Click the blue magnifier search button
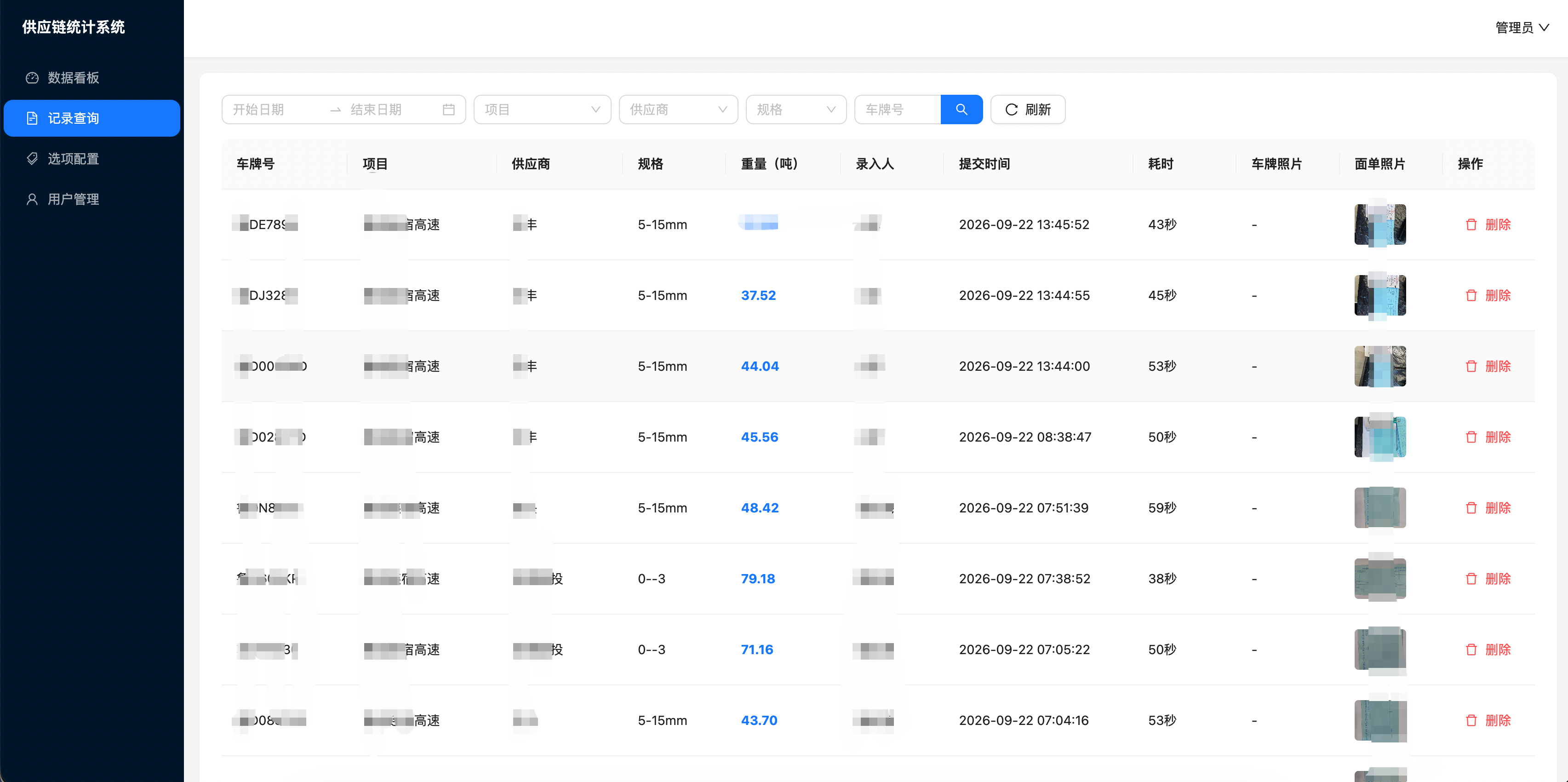The width and height of the screenshot is (1568, 782). point(961,109)
